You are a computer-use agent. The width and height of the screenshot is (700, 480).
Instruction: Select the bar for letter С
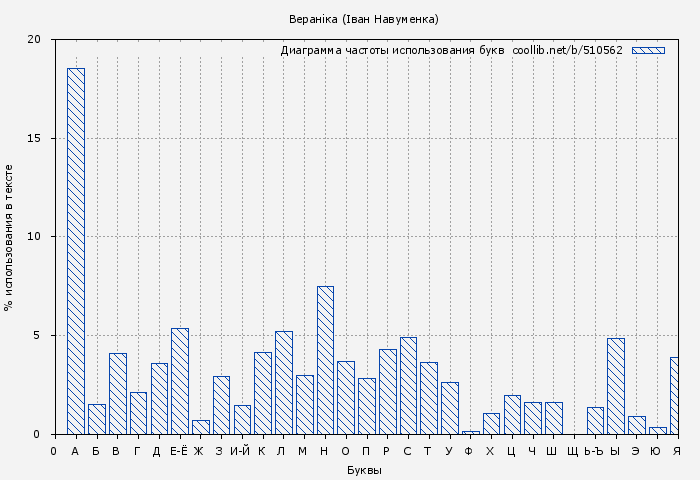pyautogui.click(x=408, y=385)
